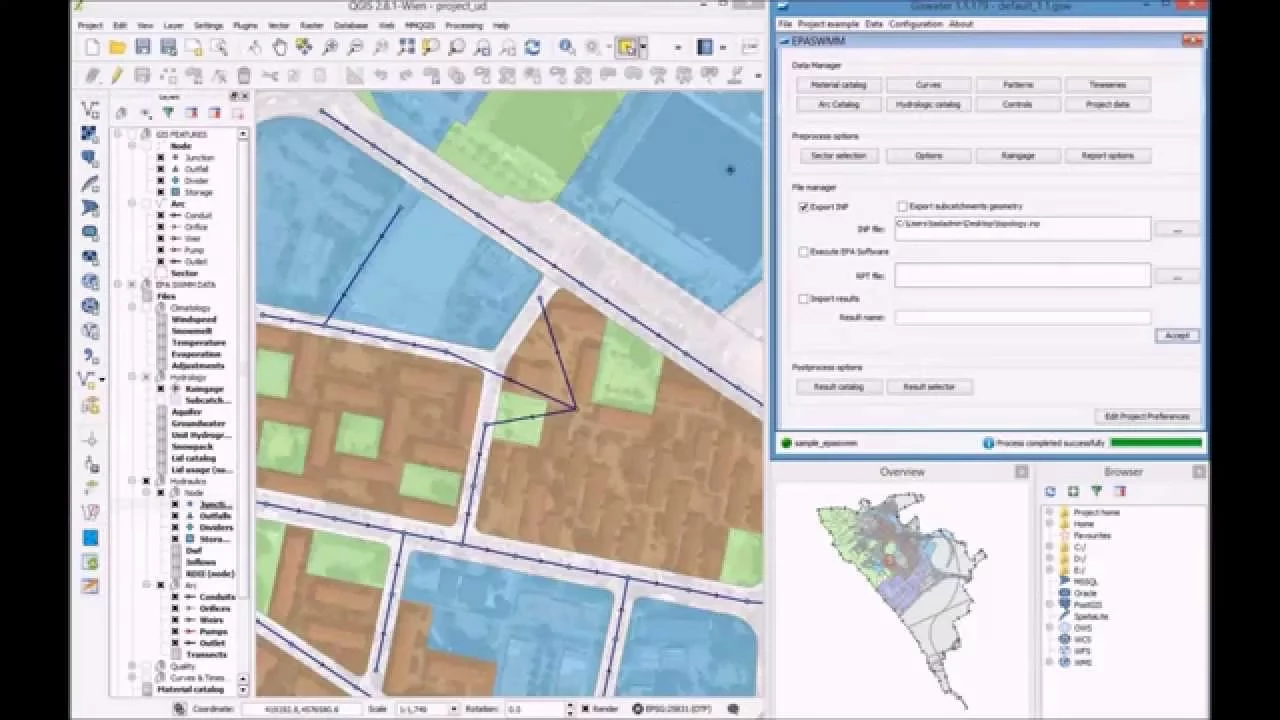Save the project with the floppy icon
The width and height of the screenshot is (1280, 720).
click(x=143, y=47)
